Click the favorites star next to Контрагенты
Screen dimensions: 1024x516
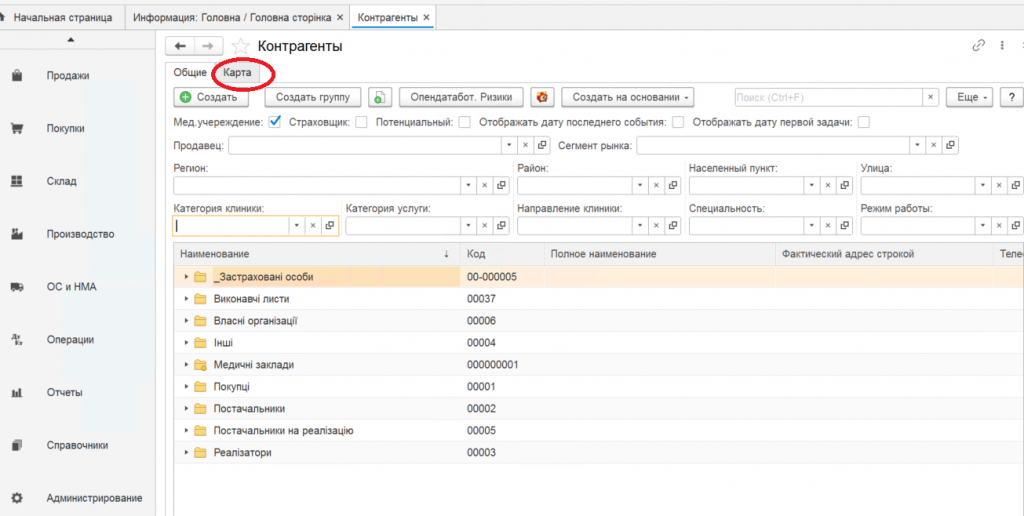coord(240,46)
